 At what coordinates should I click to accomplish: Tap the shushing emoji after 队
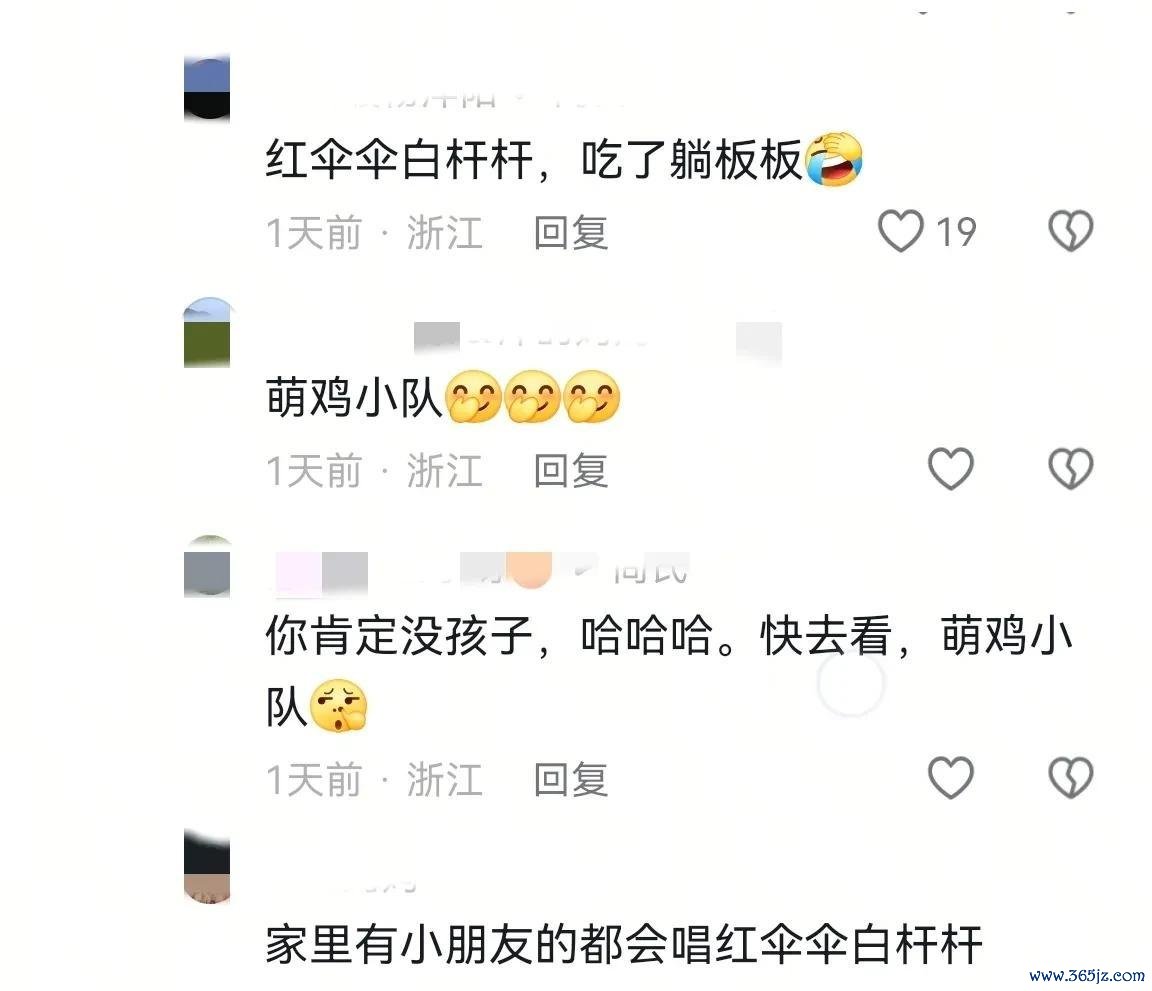coord(338,706)
